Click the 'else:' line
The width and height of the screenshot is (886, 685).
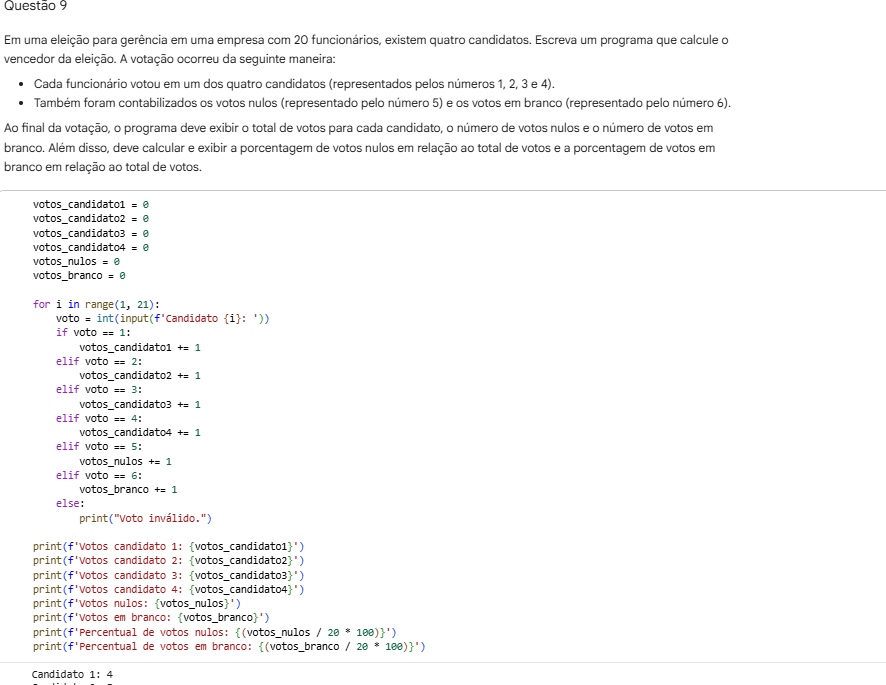coord(70,504)
